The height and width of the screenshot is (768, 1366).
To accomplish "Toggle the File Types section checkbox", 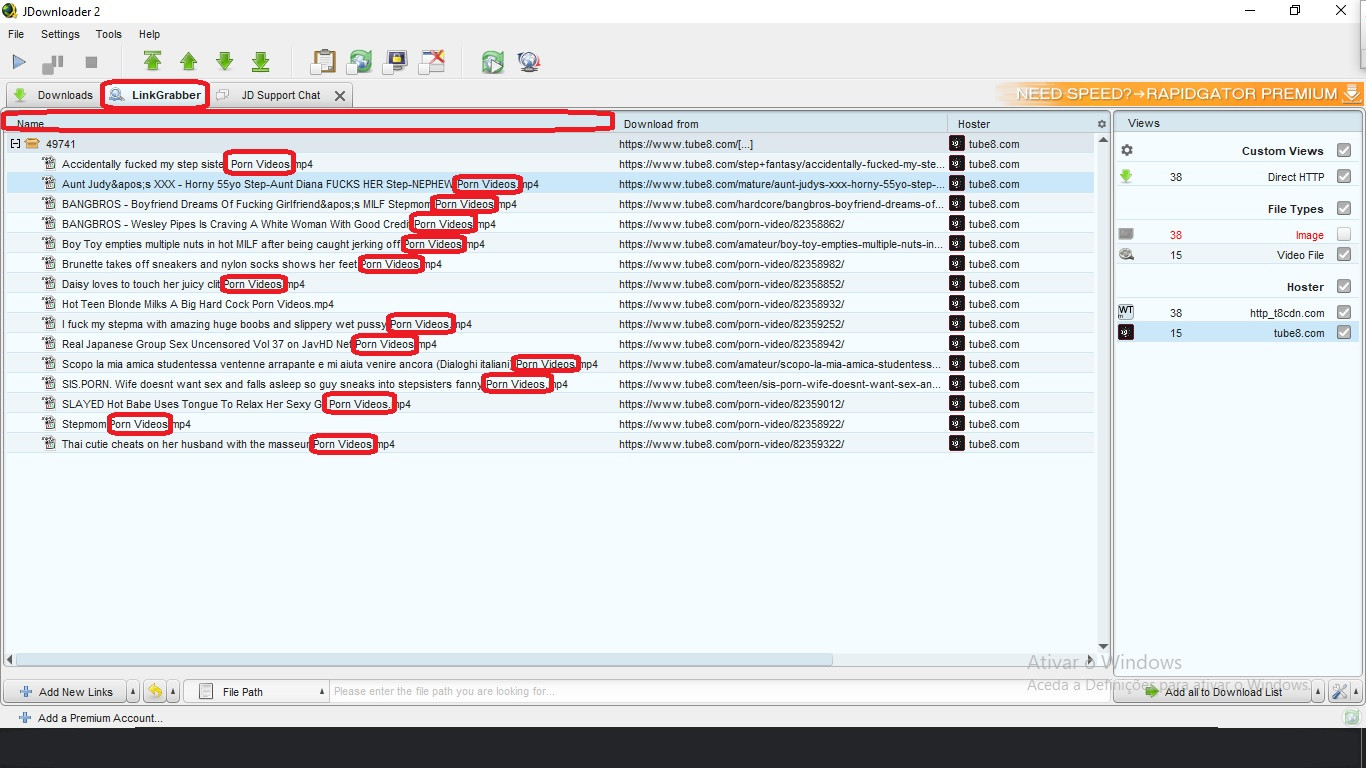I will click(x=1344, y=208).
